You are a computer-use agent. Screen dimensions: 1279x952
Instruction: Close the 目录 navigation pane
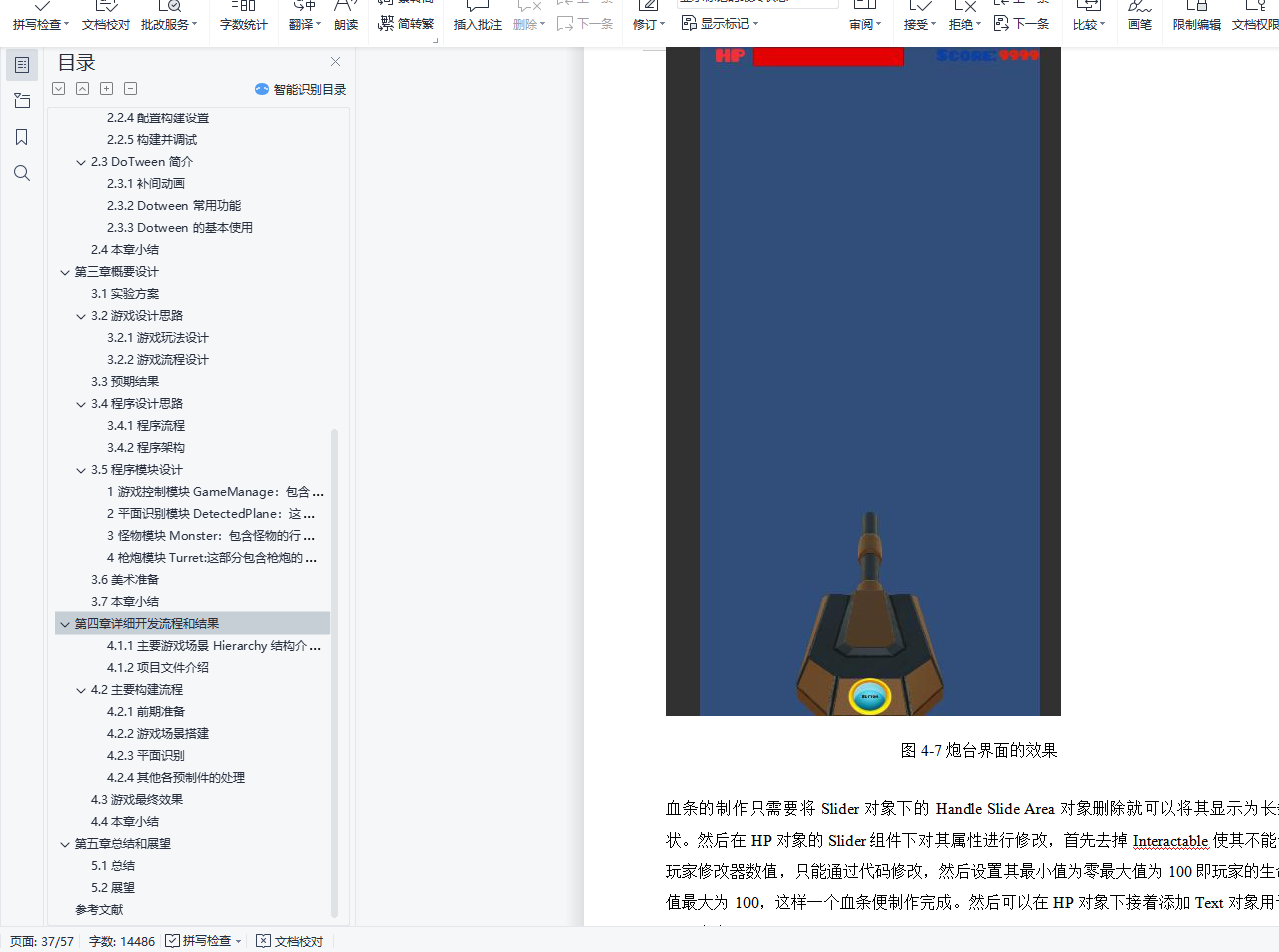click(x=335, y=62)
